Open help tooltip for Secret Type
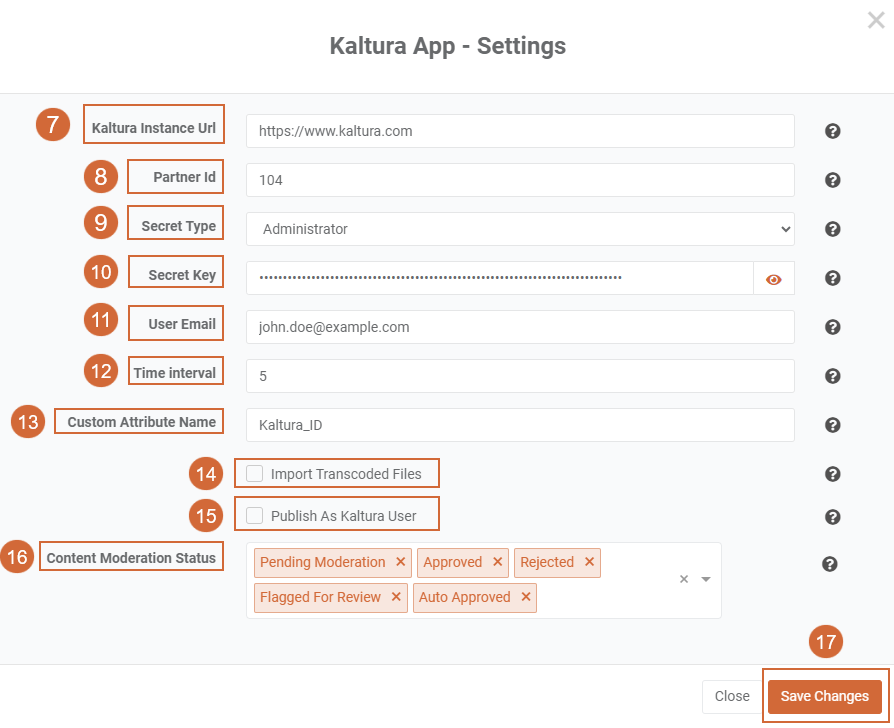 [x=832, y=229]
